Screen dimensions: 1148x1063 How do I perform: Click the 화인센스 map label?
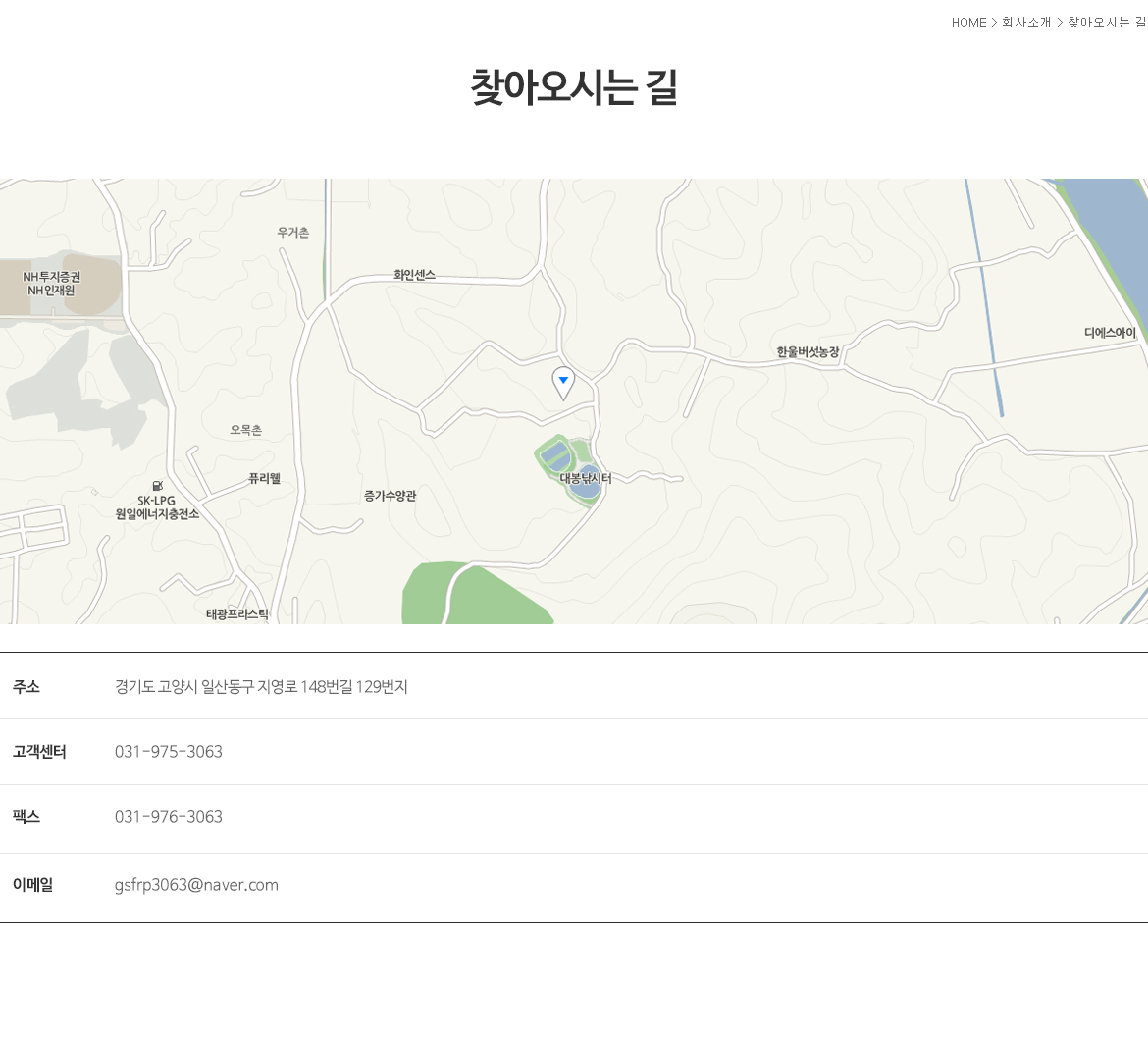[414, 276]
